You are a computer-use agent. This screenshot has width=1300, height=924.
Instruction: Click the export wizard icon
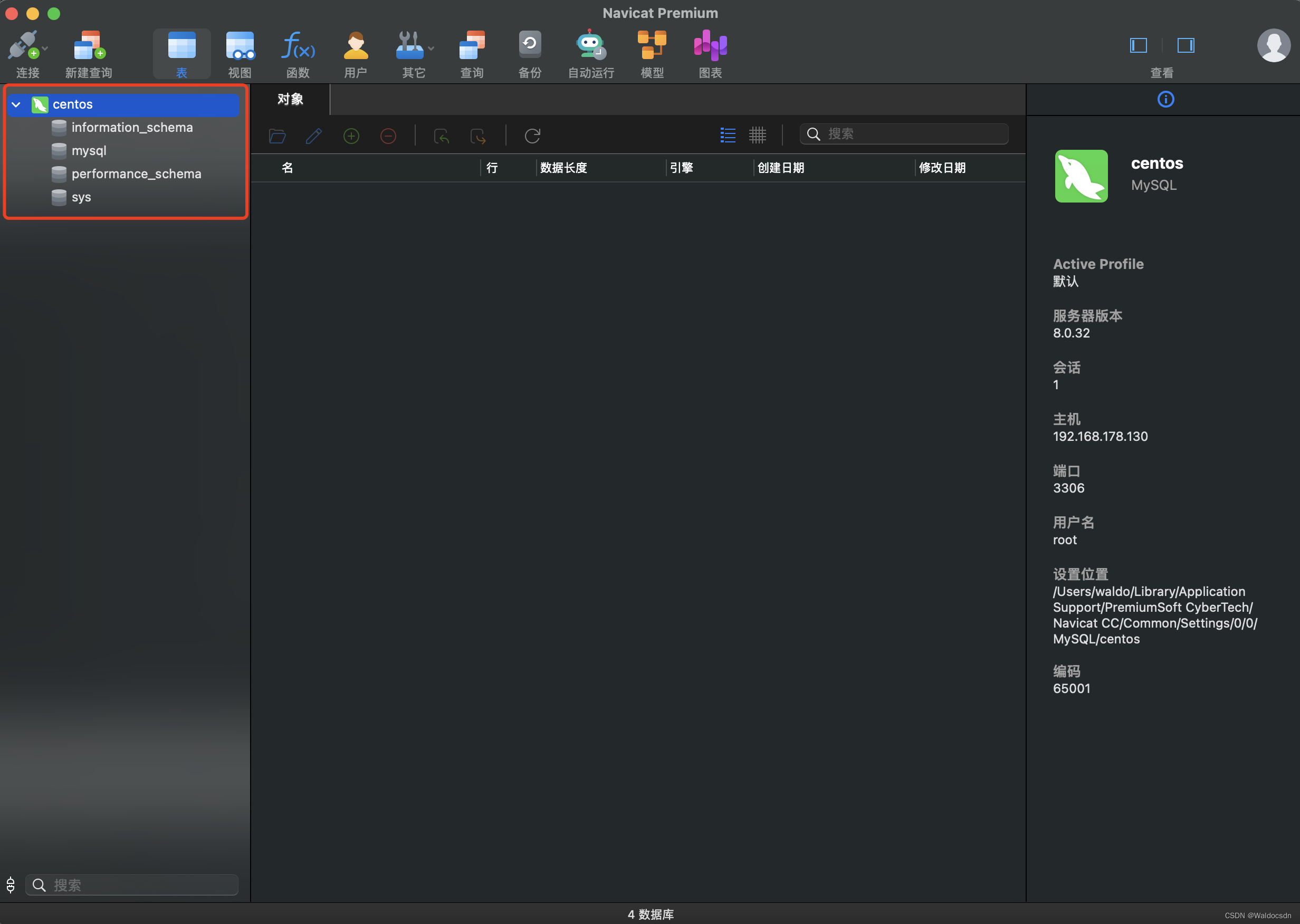tap(478, 136)
